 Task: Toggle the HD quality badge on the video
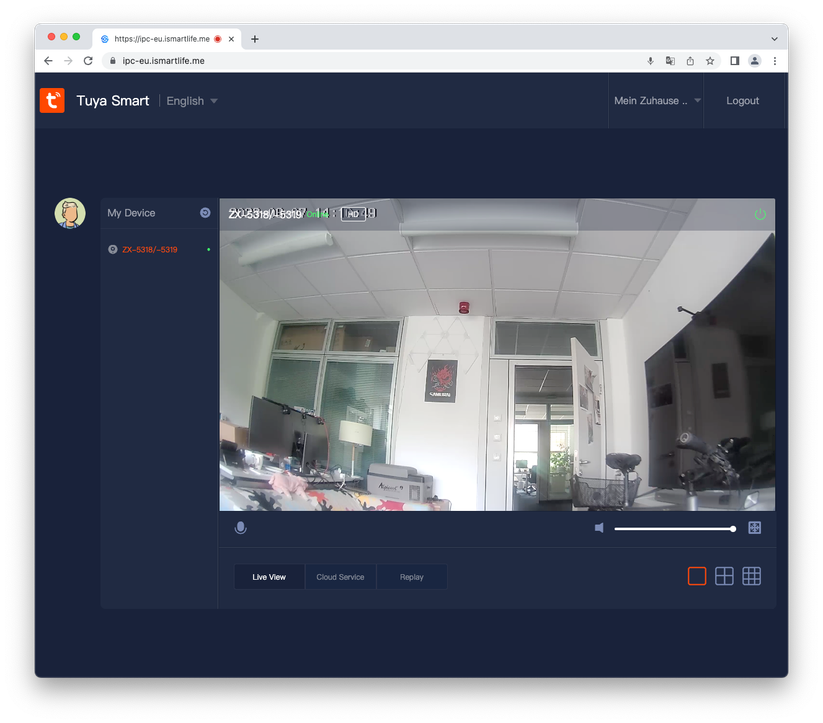tap(355, 213)
